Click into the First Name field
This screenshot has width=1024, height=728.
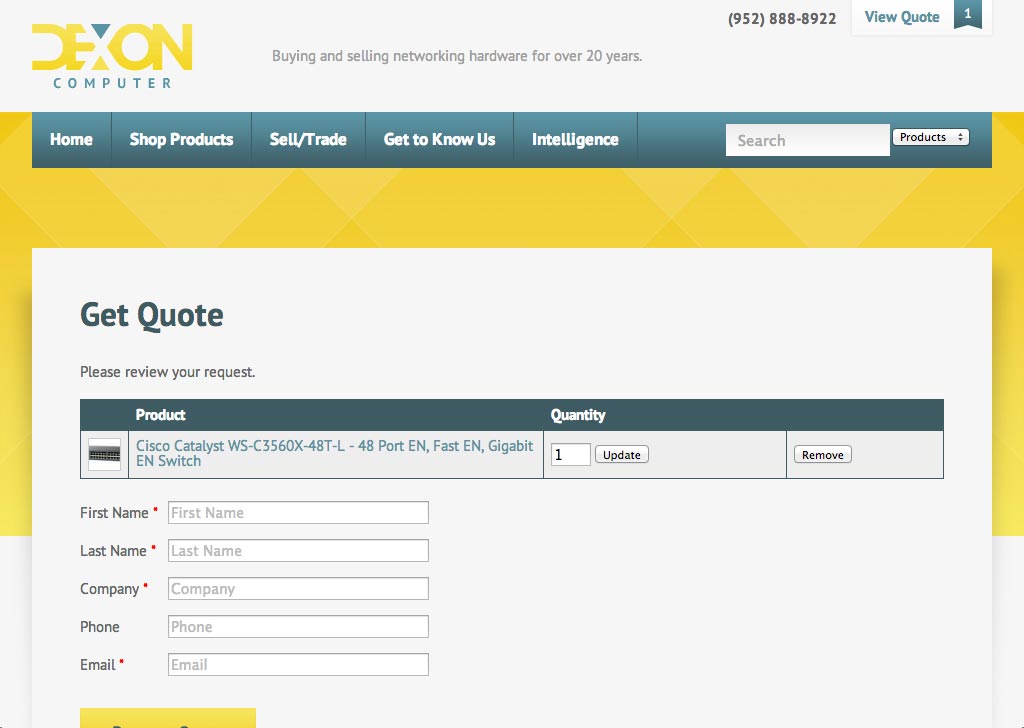pos(298,513)
